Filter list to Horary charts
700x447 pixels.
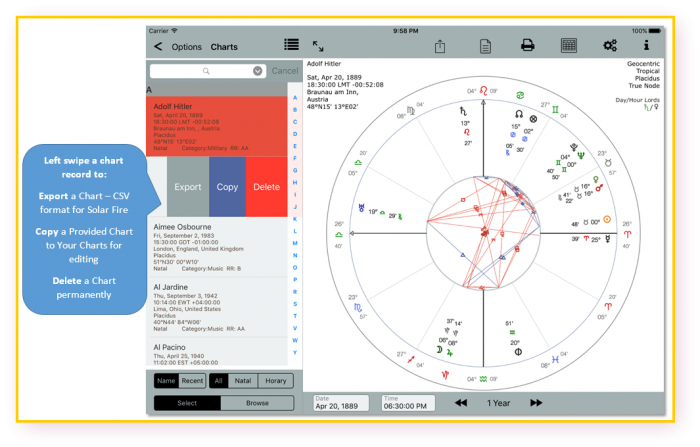(x=275, y=381)
